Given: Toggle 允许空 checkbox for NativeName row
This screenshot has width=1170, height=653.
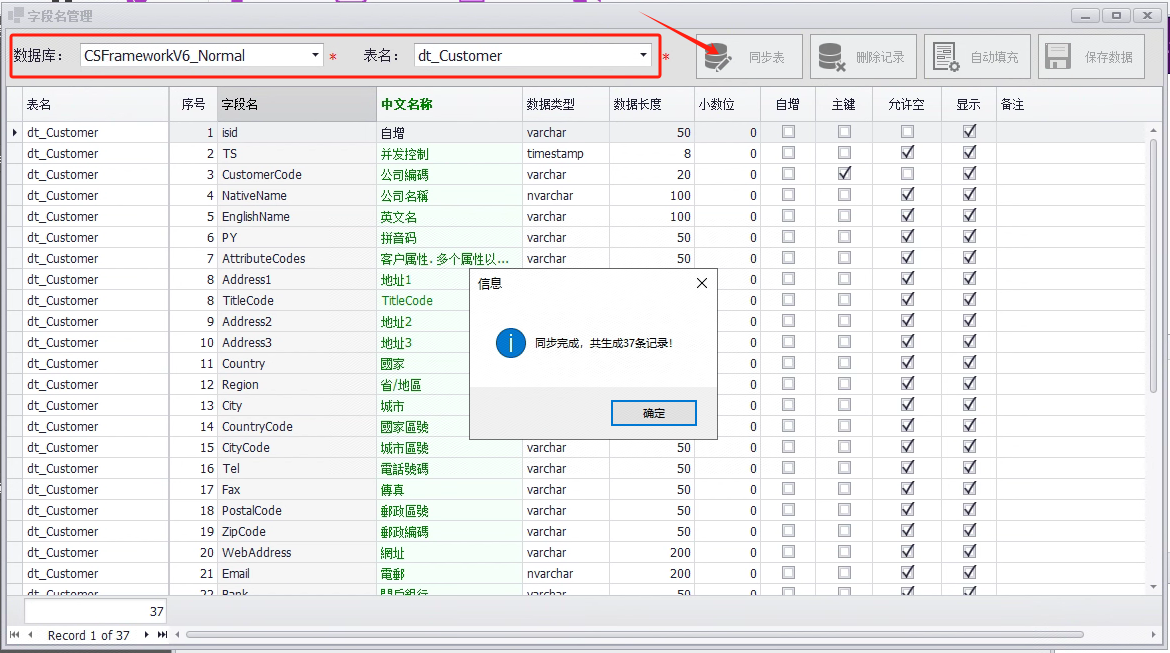Looking at the screenshot, I should pyautogui.click(x=907, y=194).
